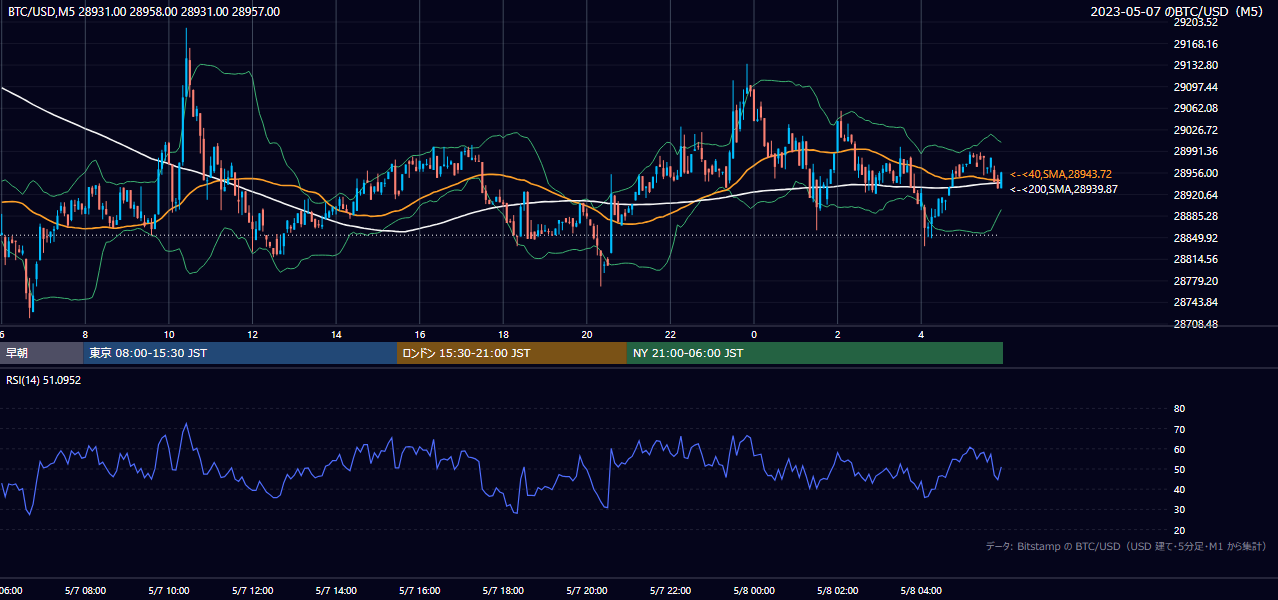The image size is (1278, 600).
Task: Click the 2023-05-07 BTC/USD (M5) chart title
Action: 1176,12
